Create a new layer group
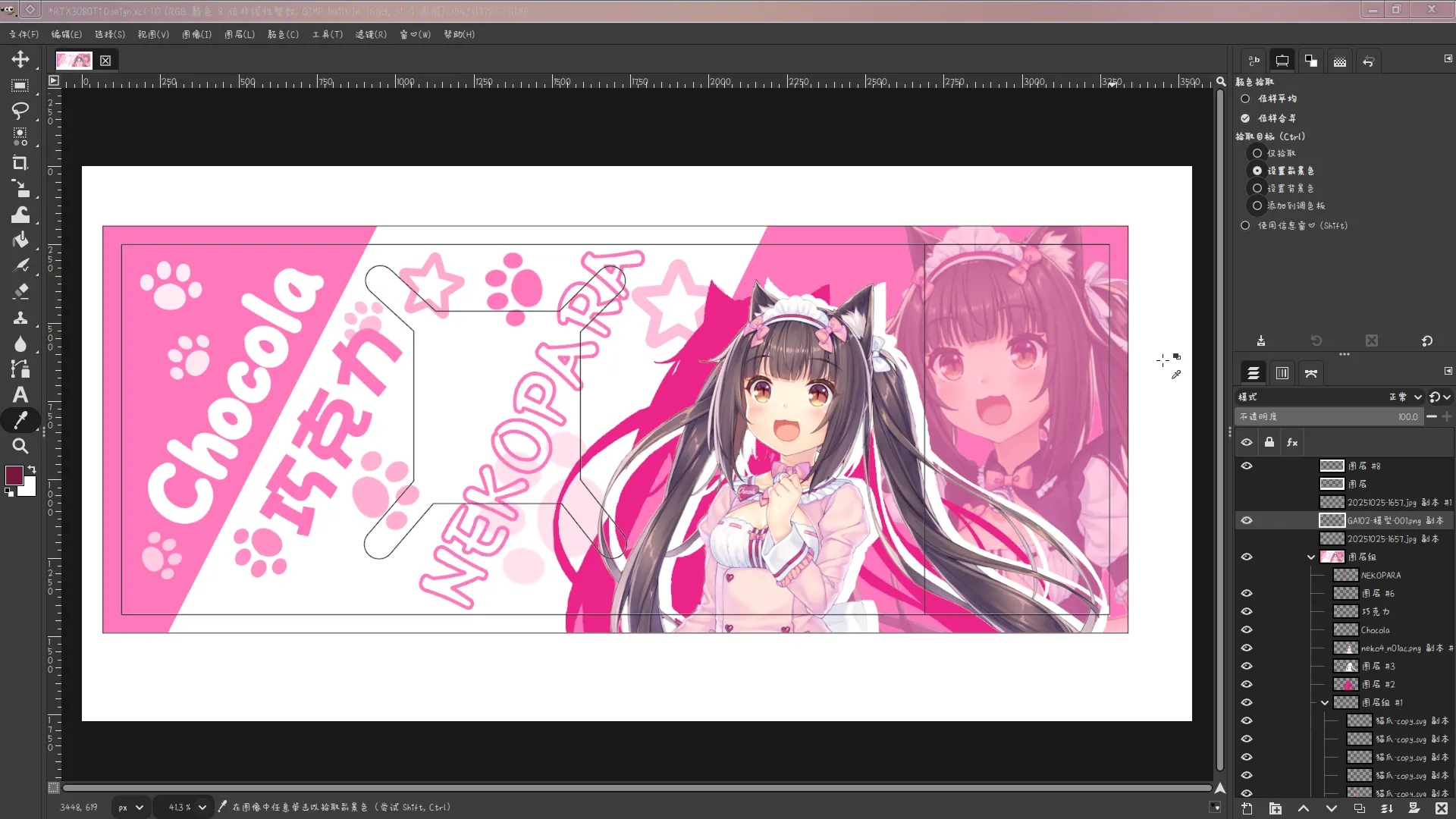1456x819 pixels. [x=1275, y=808]
